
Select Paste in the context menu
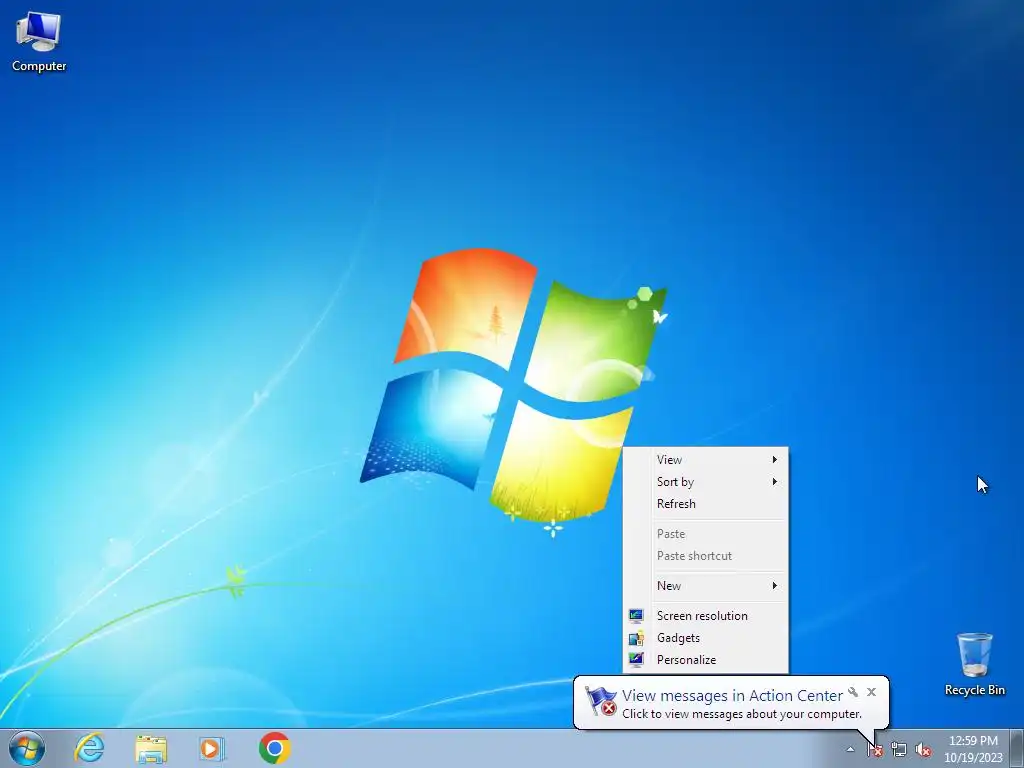[x=705, y=534]
